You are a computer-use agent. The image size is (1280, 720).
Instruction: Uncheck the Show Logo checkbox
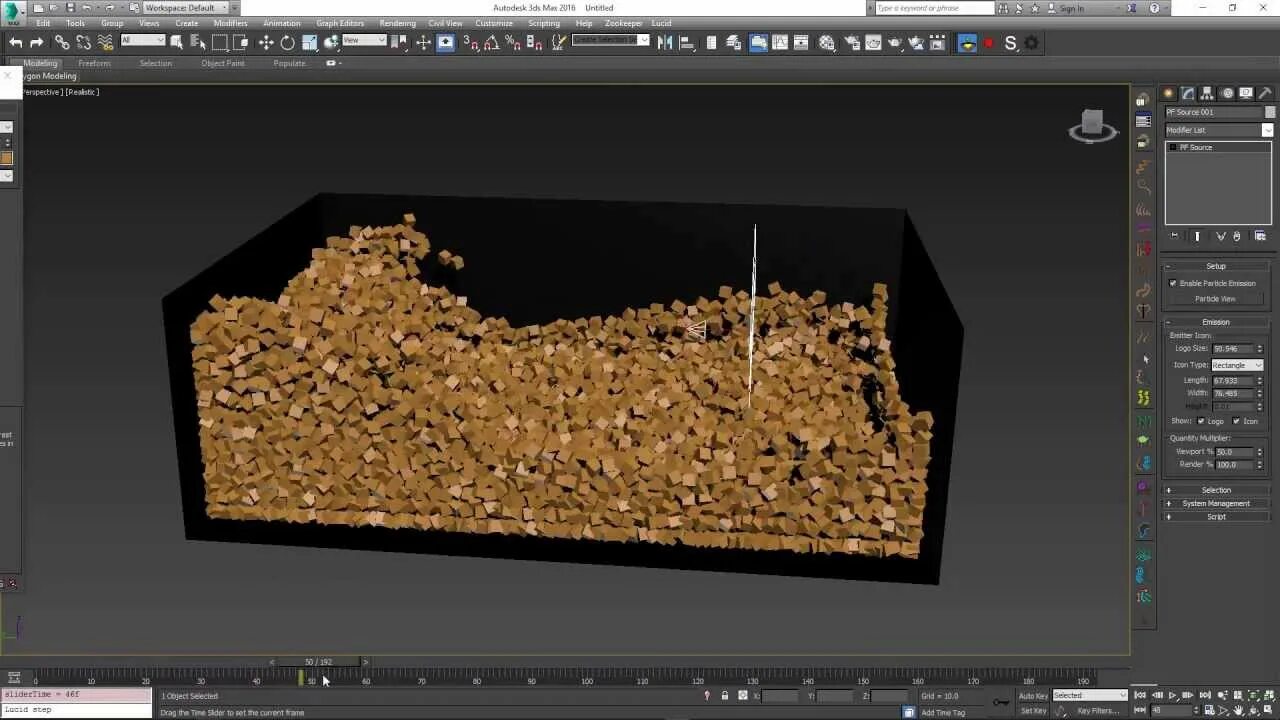tap(1201, 421)
